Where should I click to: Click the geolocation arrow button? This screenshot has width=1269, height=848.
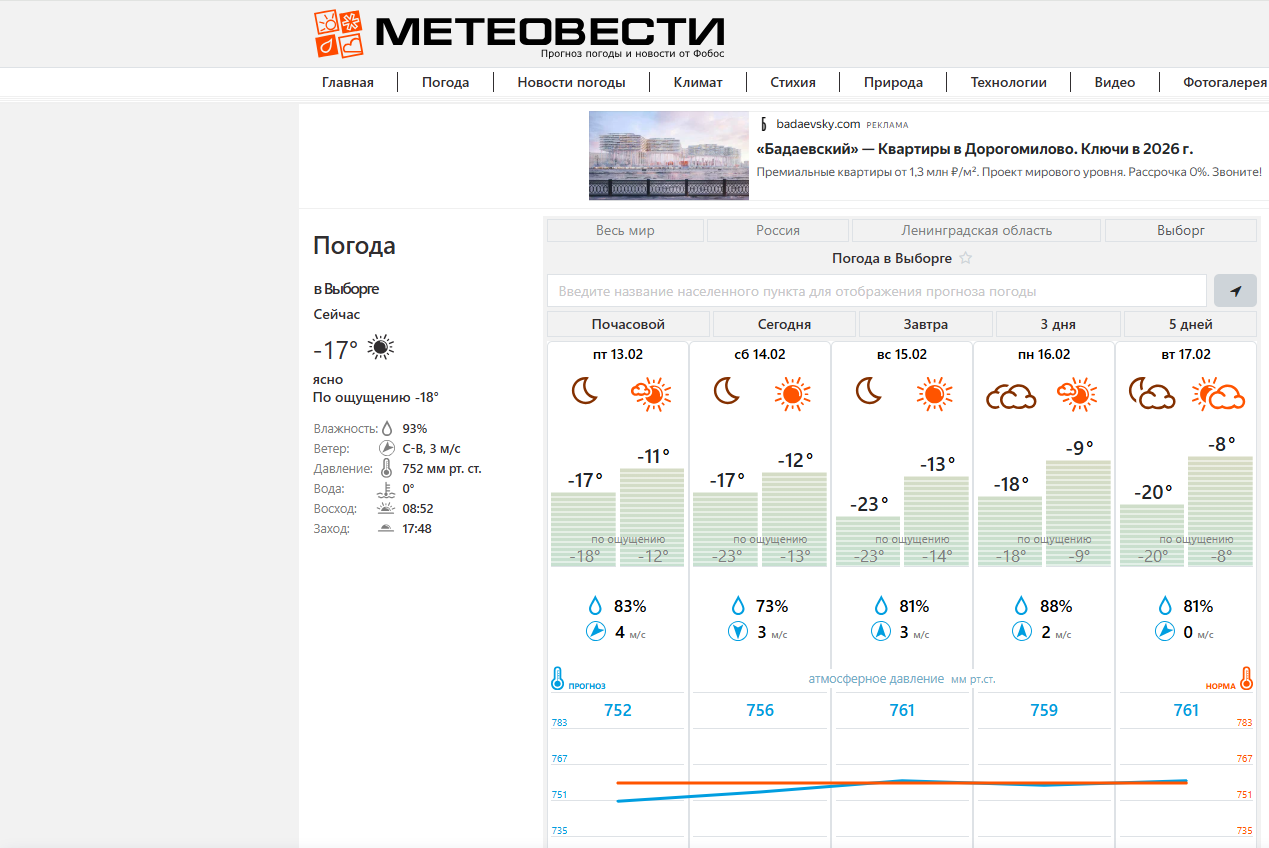click(1235, 291)
